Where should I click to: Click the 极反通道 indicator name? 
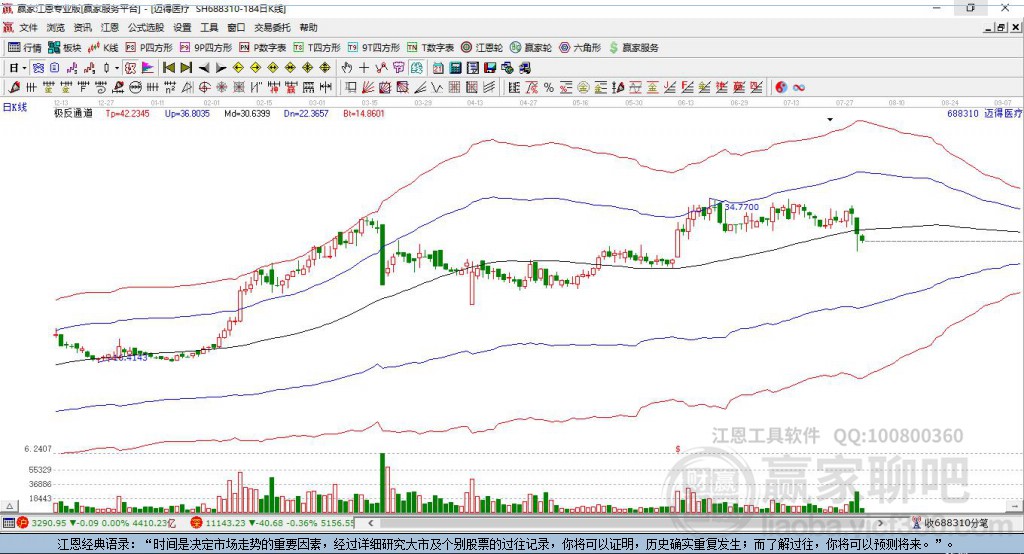[x=73, y=113]
